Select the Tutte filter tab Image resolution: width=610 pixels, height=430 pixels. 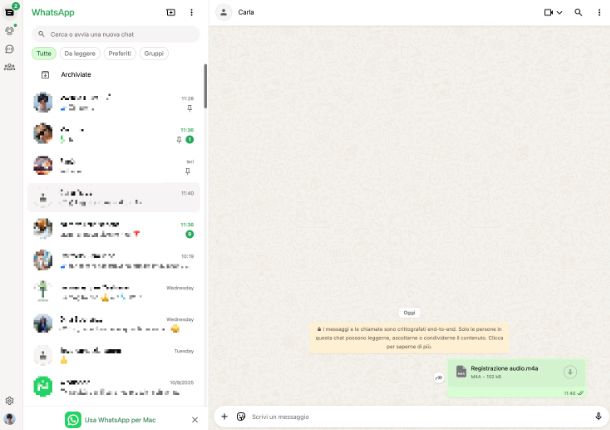[44, 53]
